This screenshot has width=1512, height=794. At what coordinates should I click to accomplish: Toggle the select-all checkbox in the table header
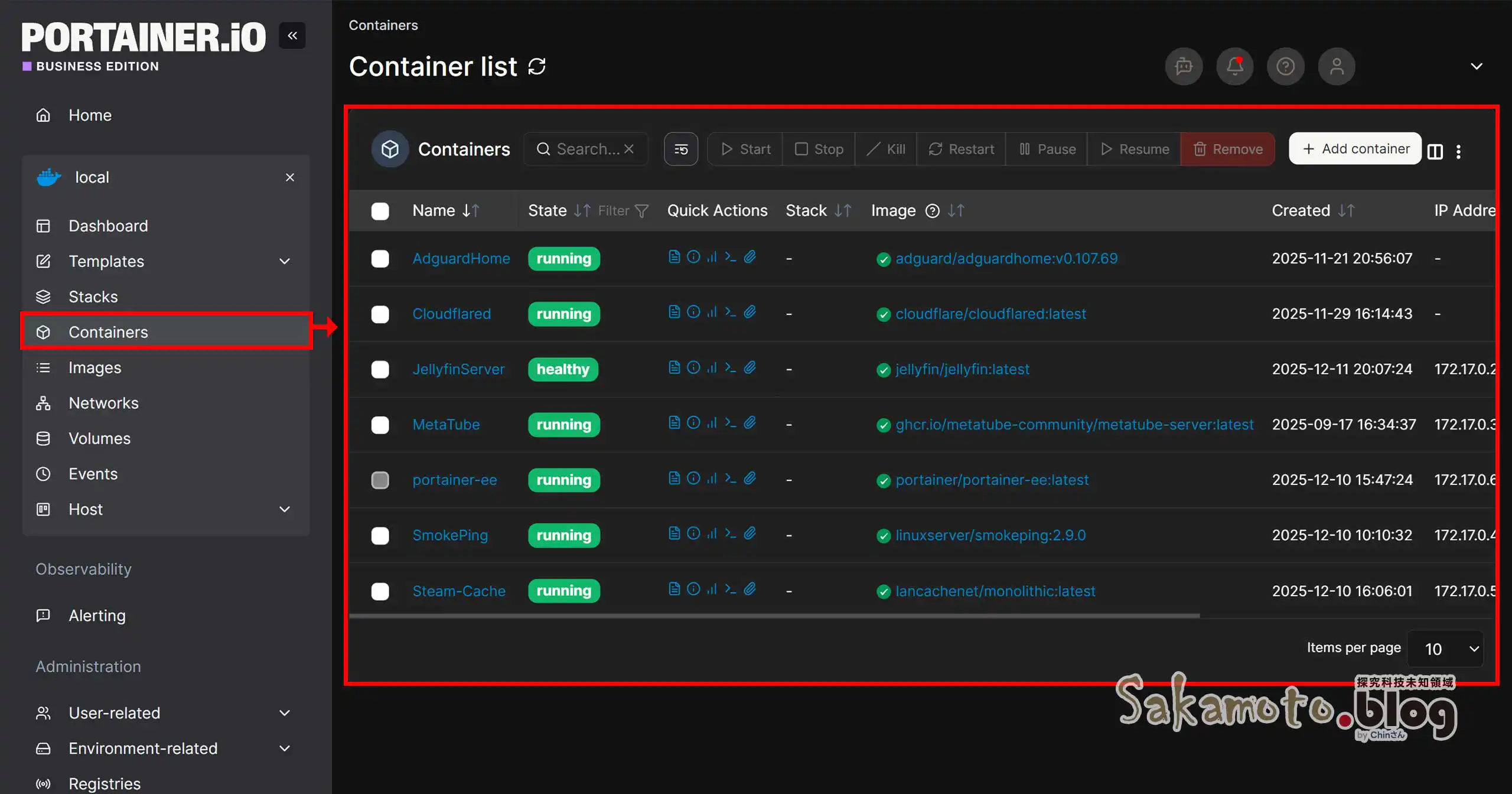(x=380, y=211)
